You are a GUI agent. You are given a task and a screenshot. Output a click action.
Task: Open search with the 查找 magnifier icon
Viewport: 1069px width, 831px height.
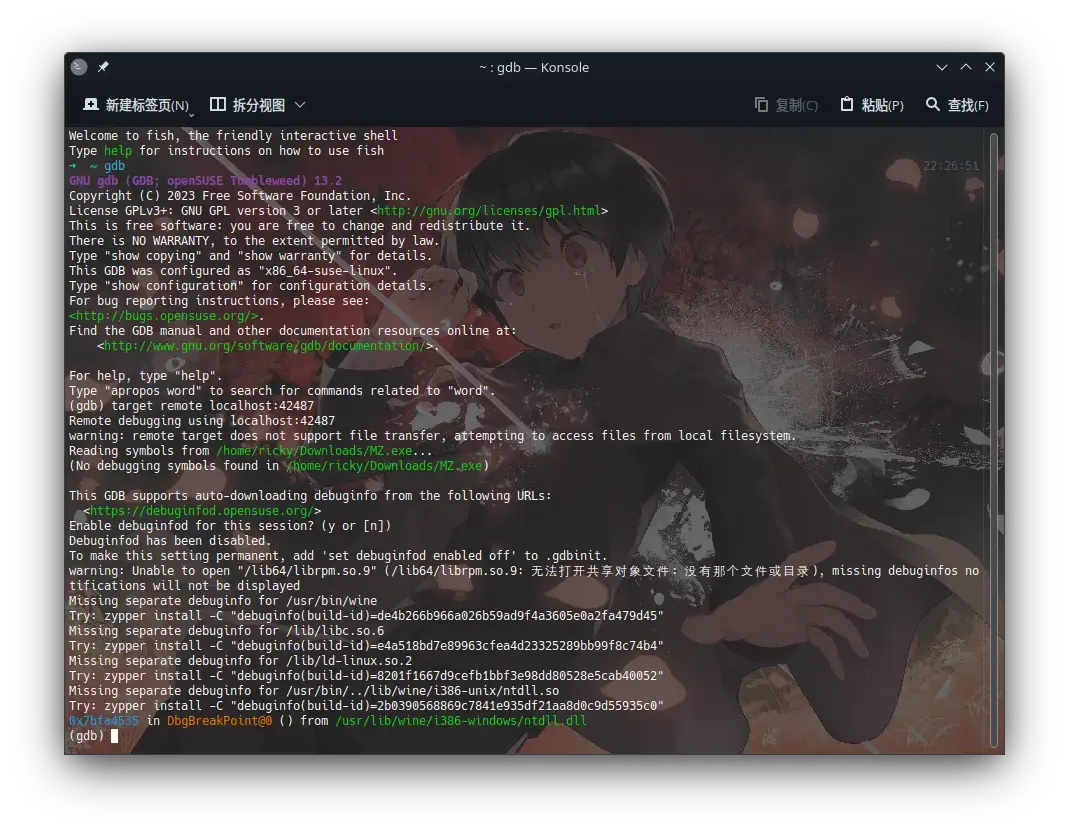[933, 105]
